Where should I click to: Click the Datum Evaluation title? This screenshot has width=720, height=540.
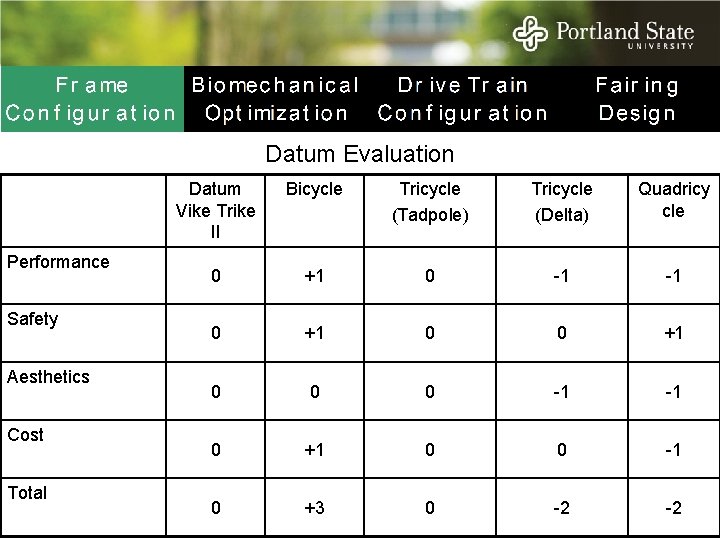(360, 154)
